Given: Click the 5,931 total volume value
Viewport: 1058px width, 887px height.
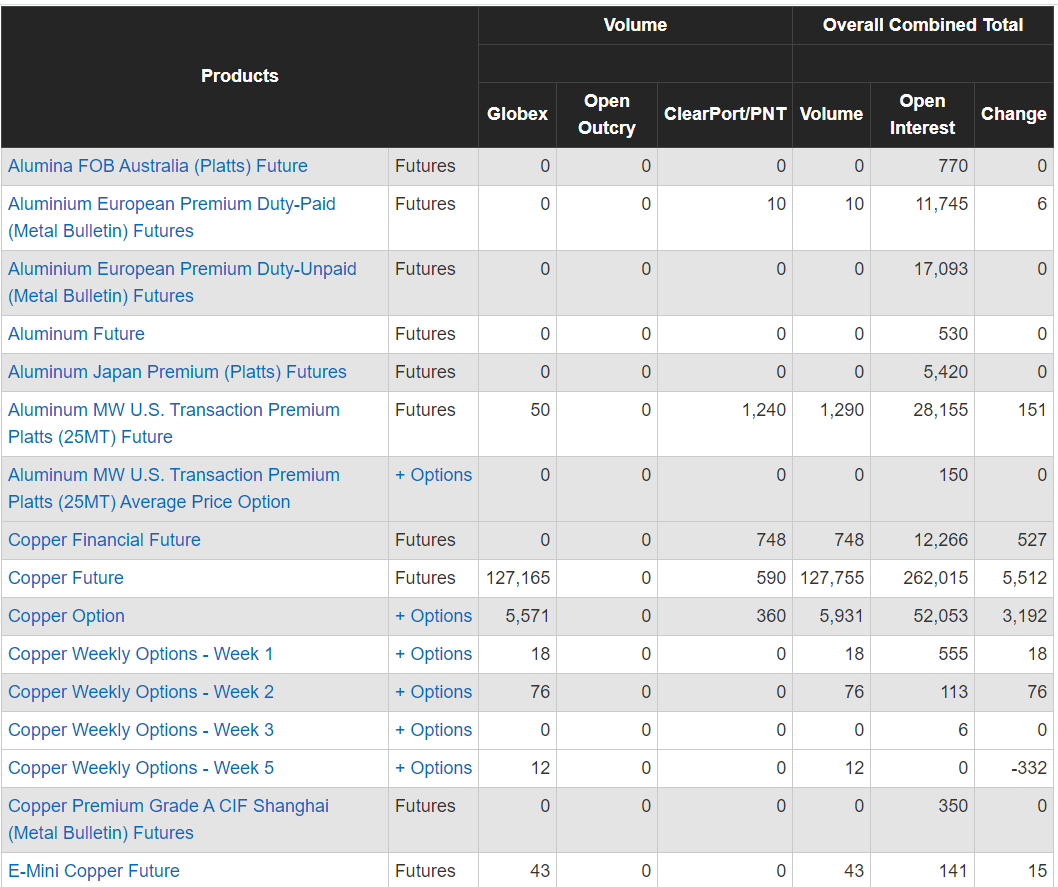Looking at the screenshot, I should (841, 616).
